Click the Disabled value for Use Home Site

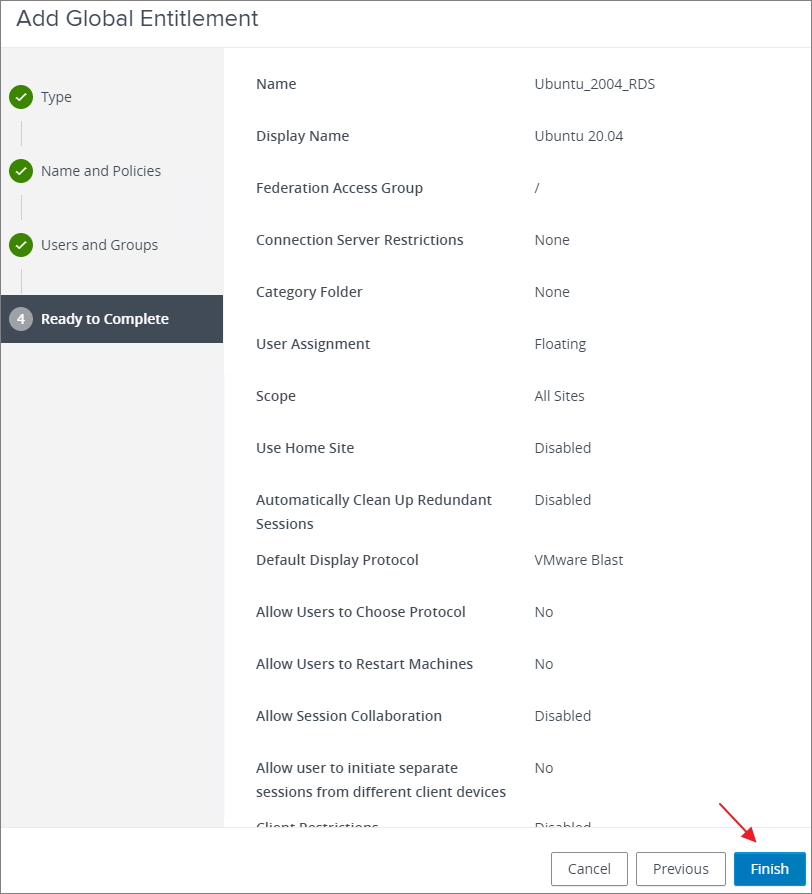[x=562, y=448]
